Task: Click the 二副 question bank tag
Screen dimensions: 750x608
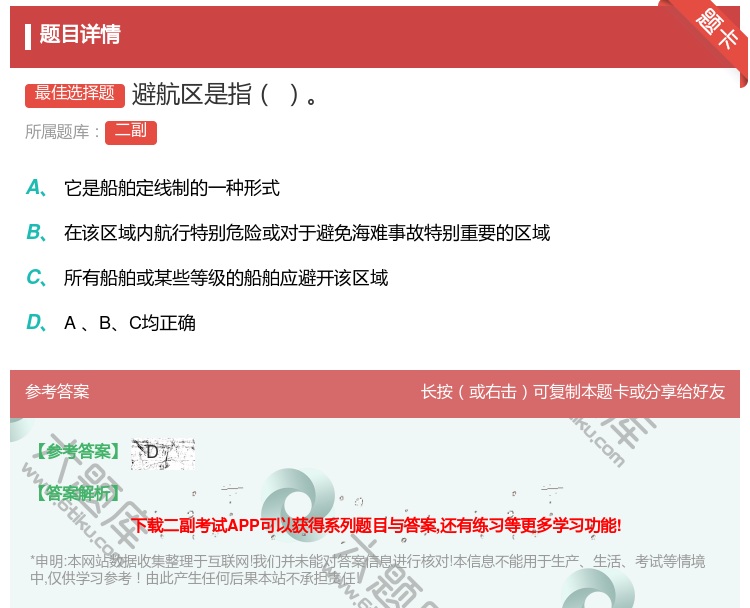Action: (x=131, y=132)
